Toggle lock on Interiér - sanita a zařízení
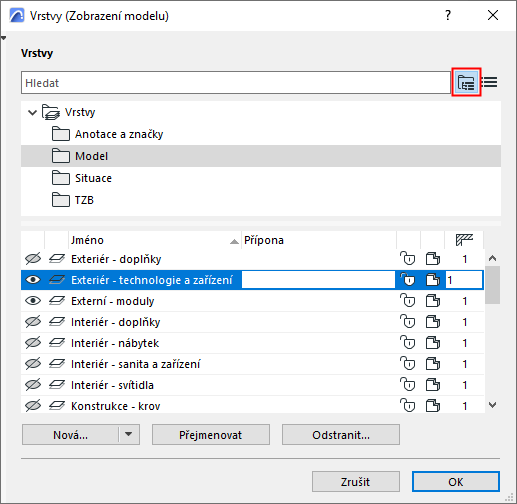Image resolution: width=517 pixels, height=504 pixels. (x=408, y=364)
